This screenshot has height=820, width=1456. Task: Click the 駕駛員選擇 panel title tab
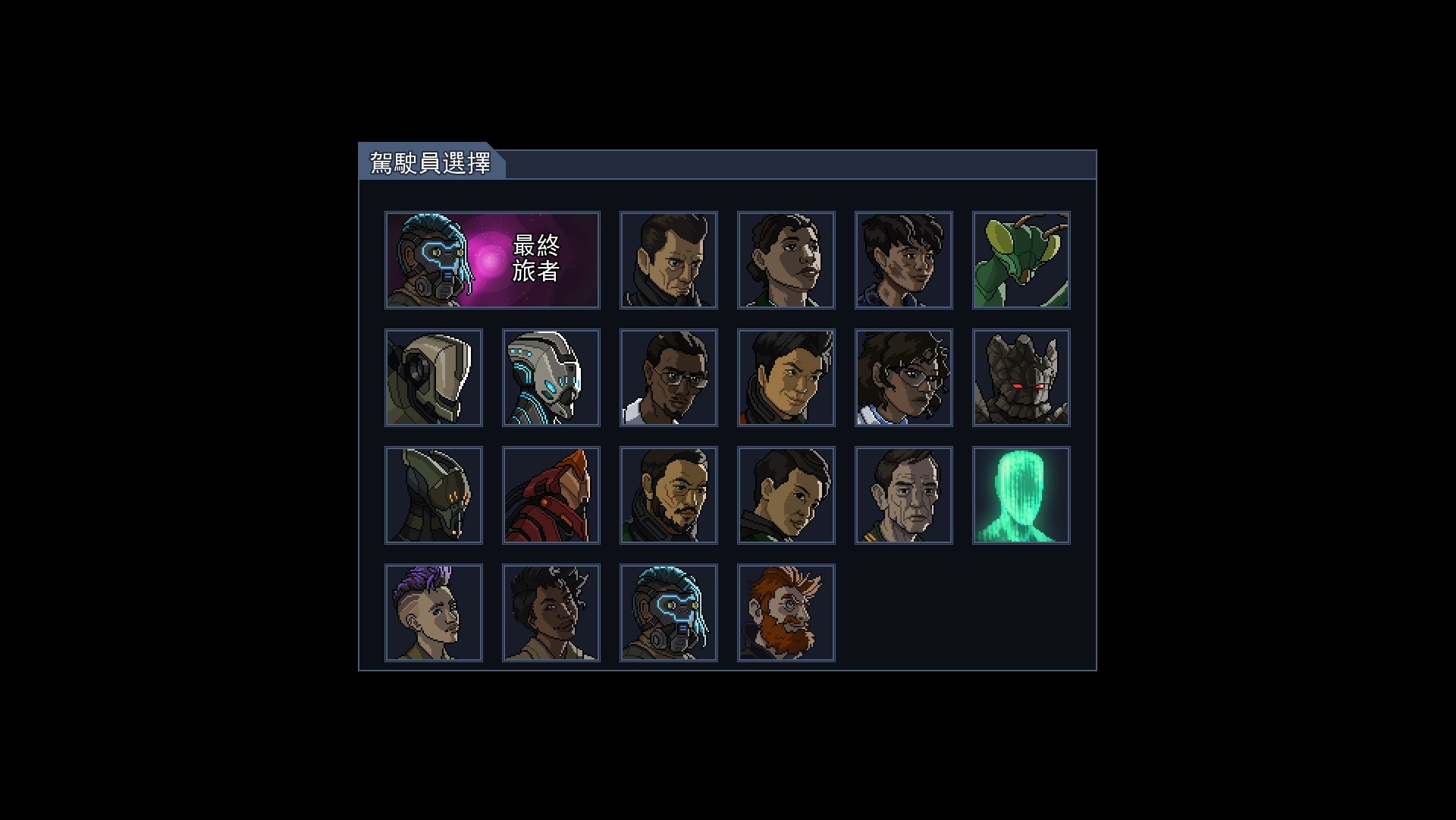tap(431, 162)
